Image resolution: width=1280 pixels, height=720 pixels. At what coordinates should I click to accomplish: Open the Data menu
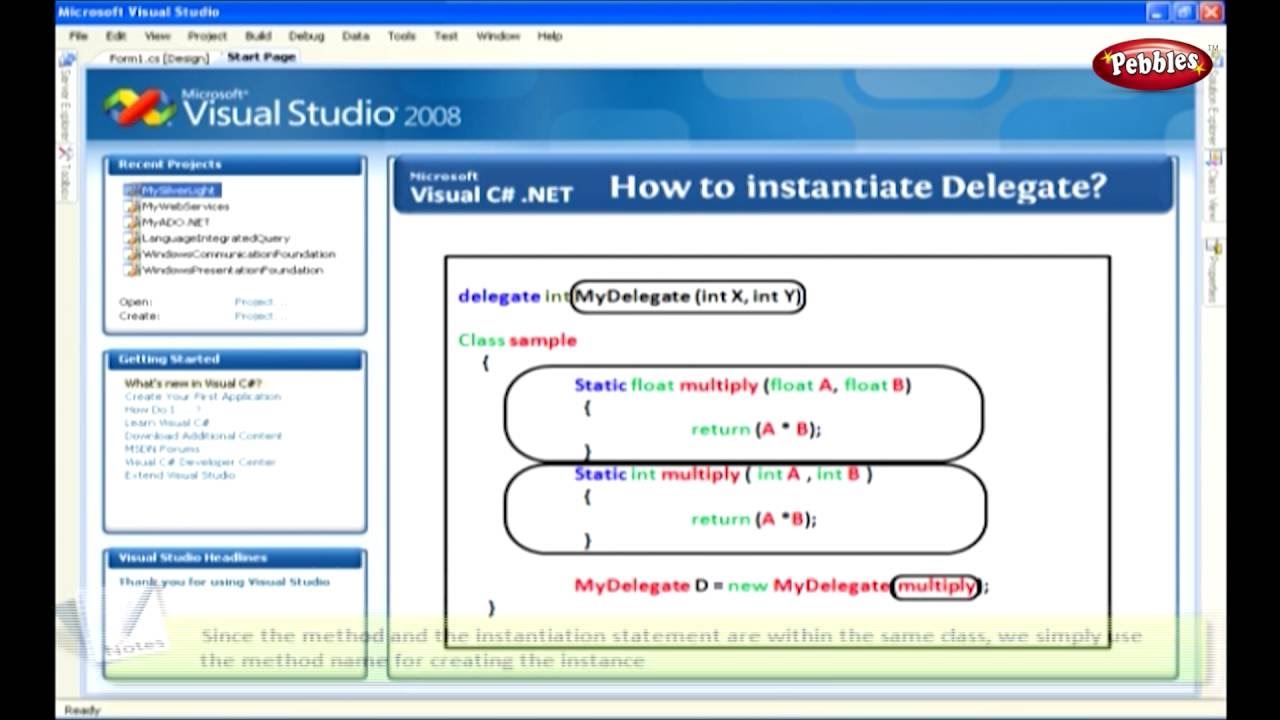click(x=356, y=36)
